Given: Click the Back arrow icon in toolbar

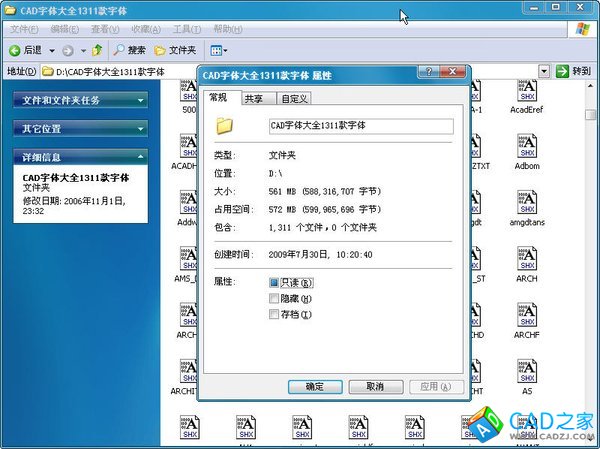Looking at the screenshot, I should point(15,50).
